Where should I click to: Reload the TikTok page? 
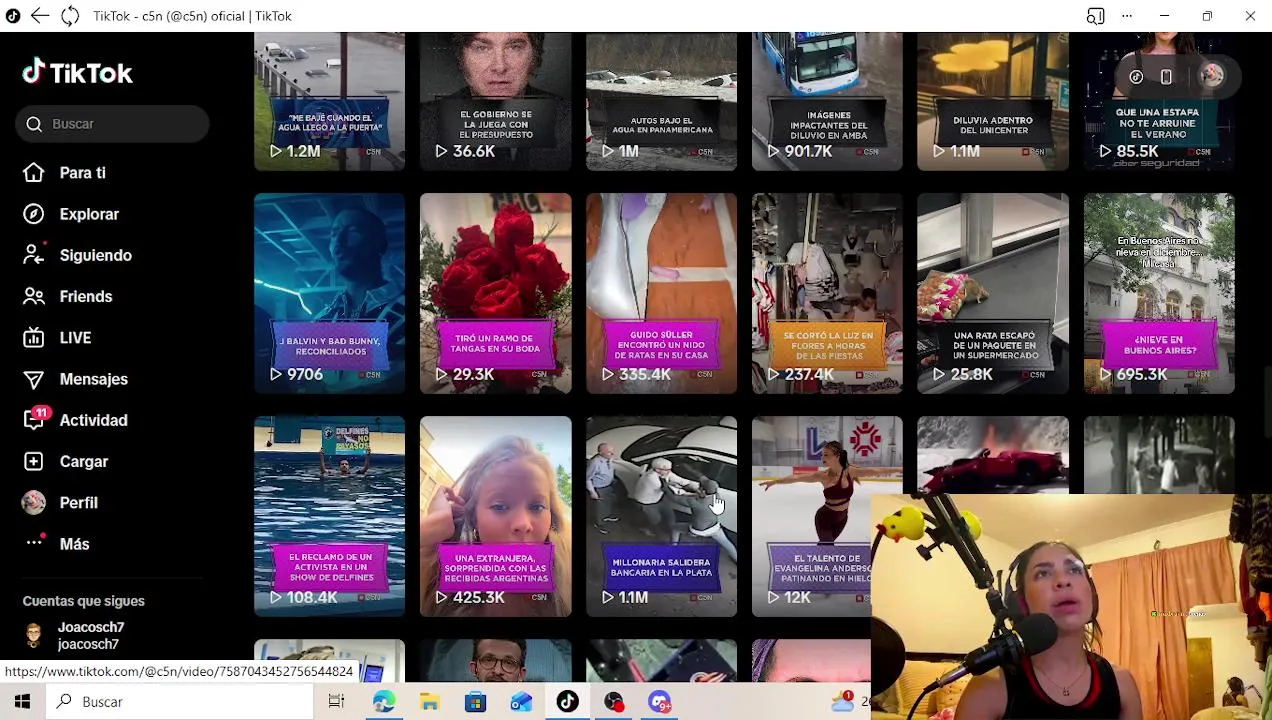pos(70,16)
